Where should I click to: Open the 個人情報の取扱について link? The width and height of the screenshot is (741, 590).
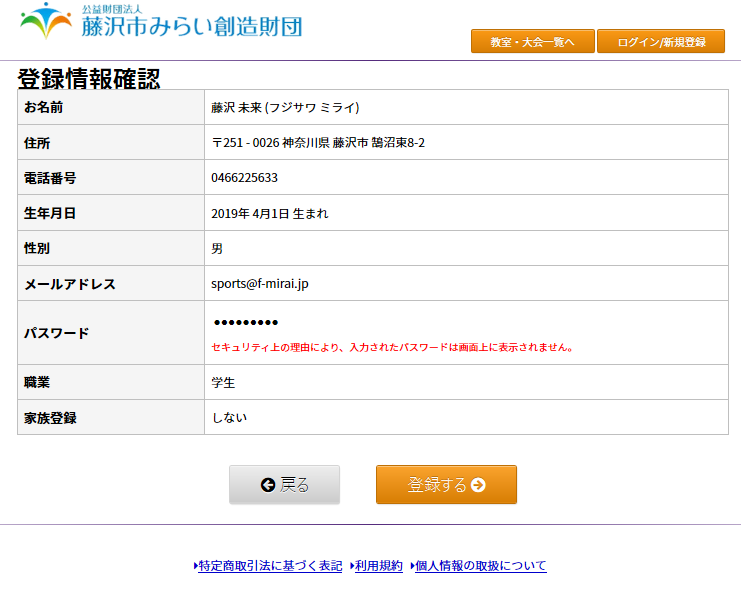click(x=481, y=566)
